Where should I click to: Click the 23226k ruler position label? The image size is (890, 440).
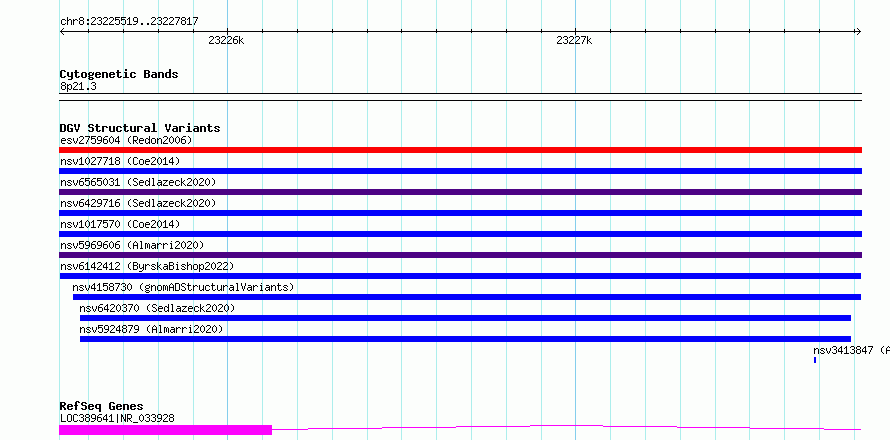pyautogui.click(x=226, y=40)
